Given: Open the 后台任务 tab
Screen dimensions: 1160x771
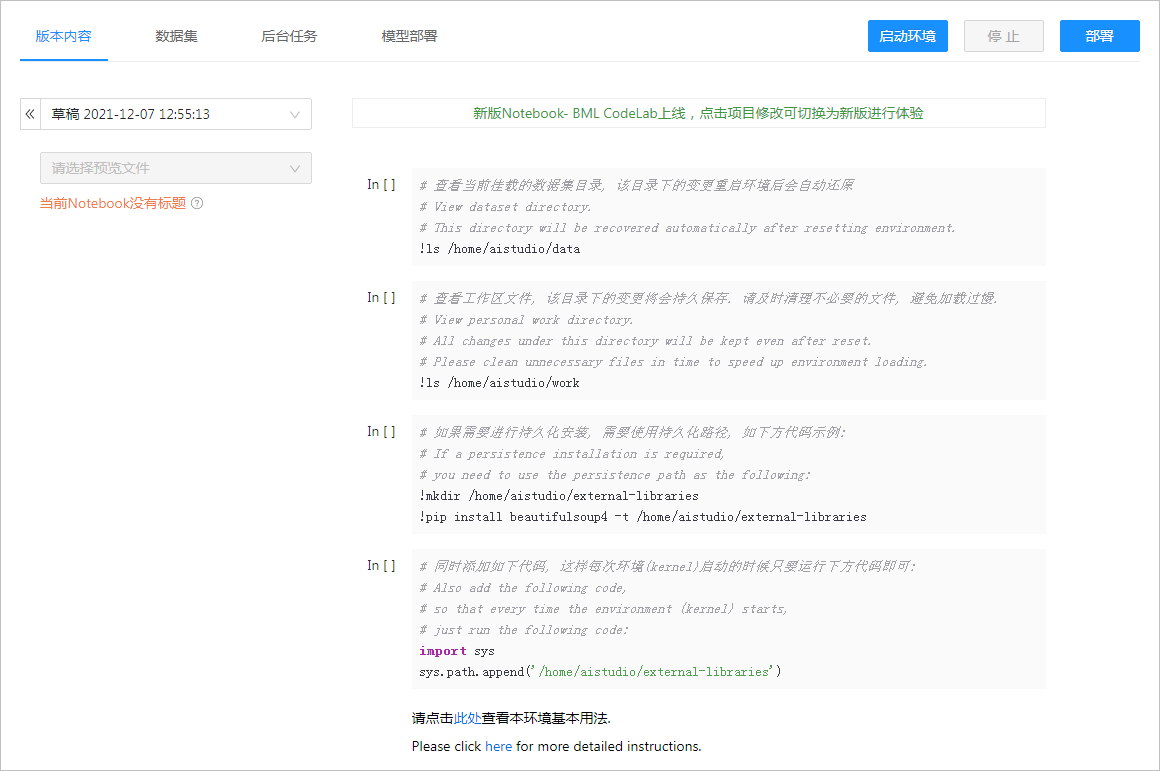Looking at the screenshot, I should click(289, 36).
